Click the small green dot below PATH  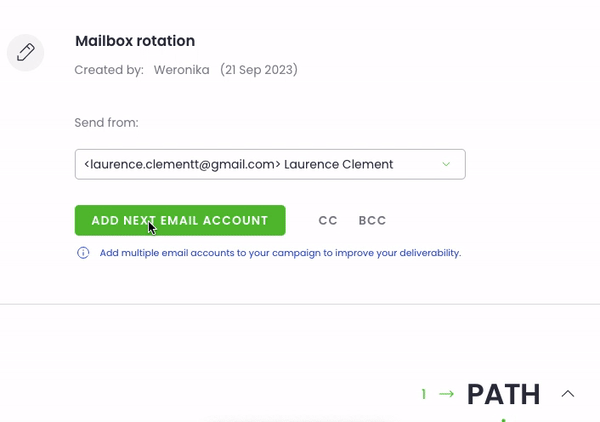[x=503, y=420]
